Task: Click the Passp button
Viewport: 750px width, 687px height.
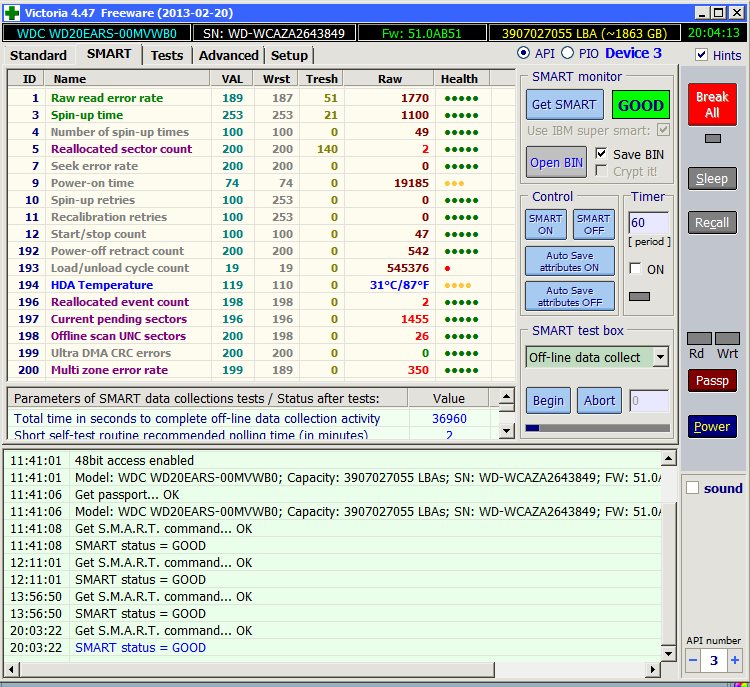Action: (x=712, y=381)
